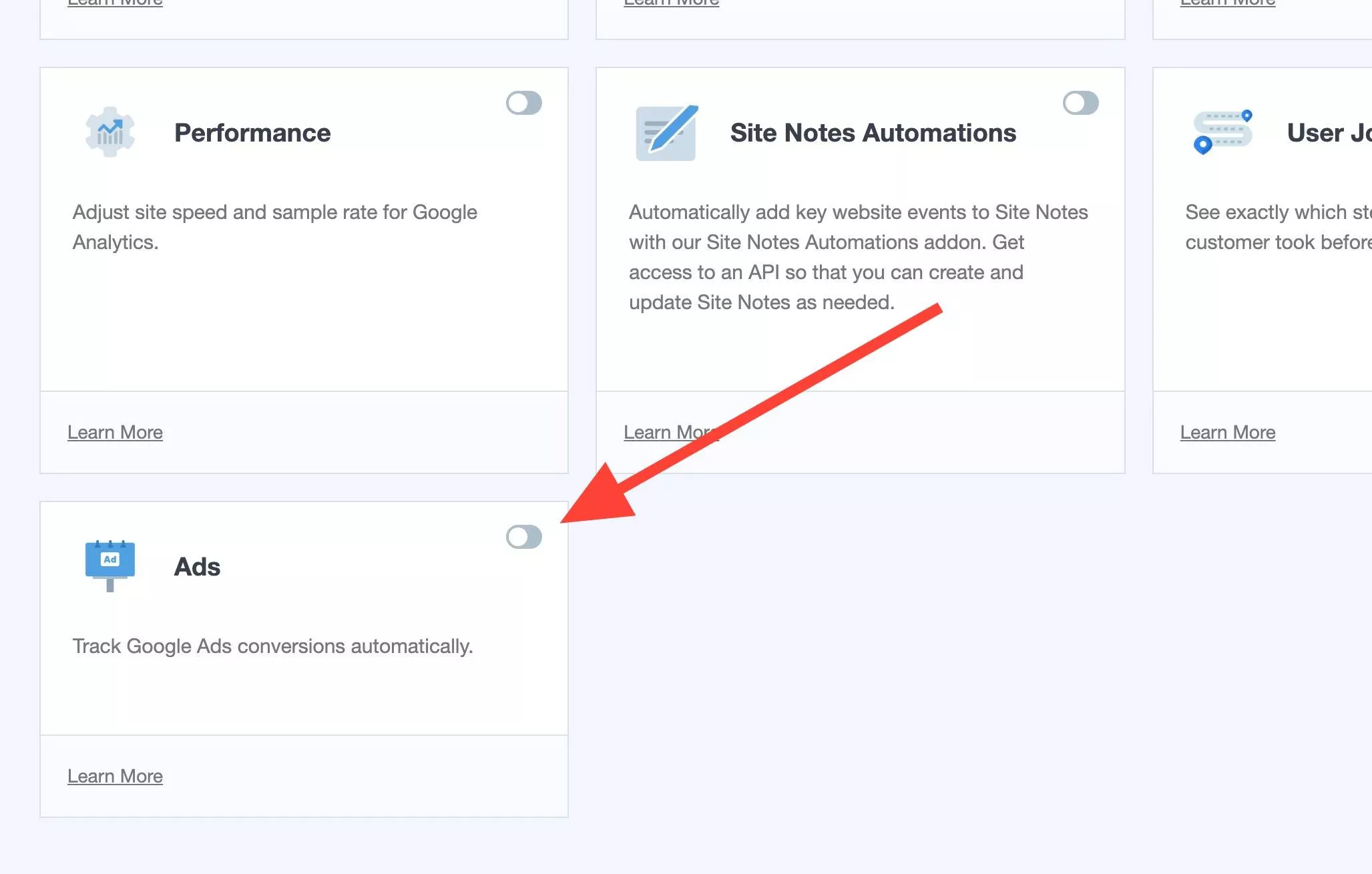This screenshot has width=1372, height=874.
Task: Click the Performance gear chart icon
Action: pyautogui.click(x=110, y=132)
